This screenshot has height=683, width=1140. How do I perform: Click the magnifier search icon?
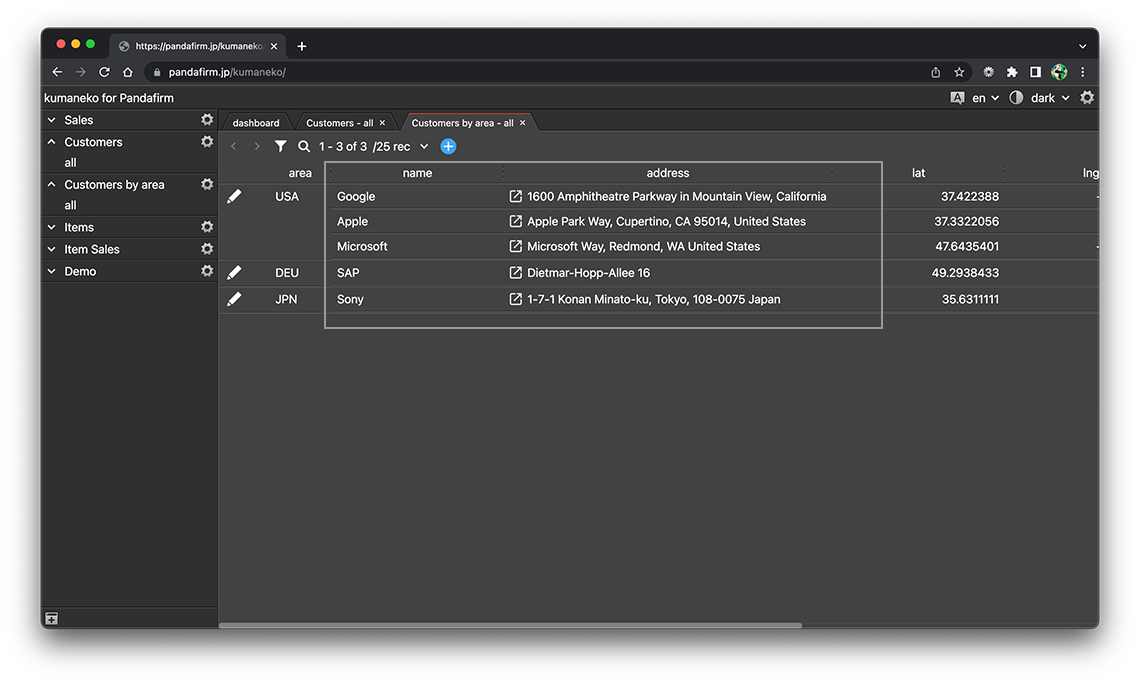pyautogui.click(x=304, y=147)
